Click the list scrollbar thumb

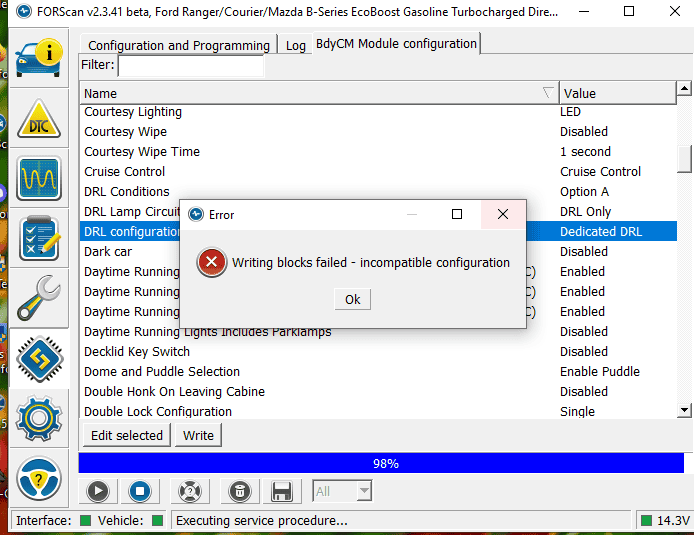click(x=684, y=159)
